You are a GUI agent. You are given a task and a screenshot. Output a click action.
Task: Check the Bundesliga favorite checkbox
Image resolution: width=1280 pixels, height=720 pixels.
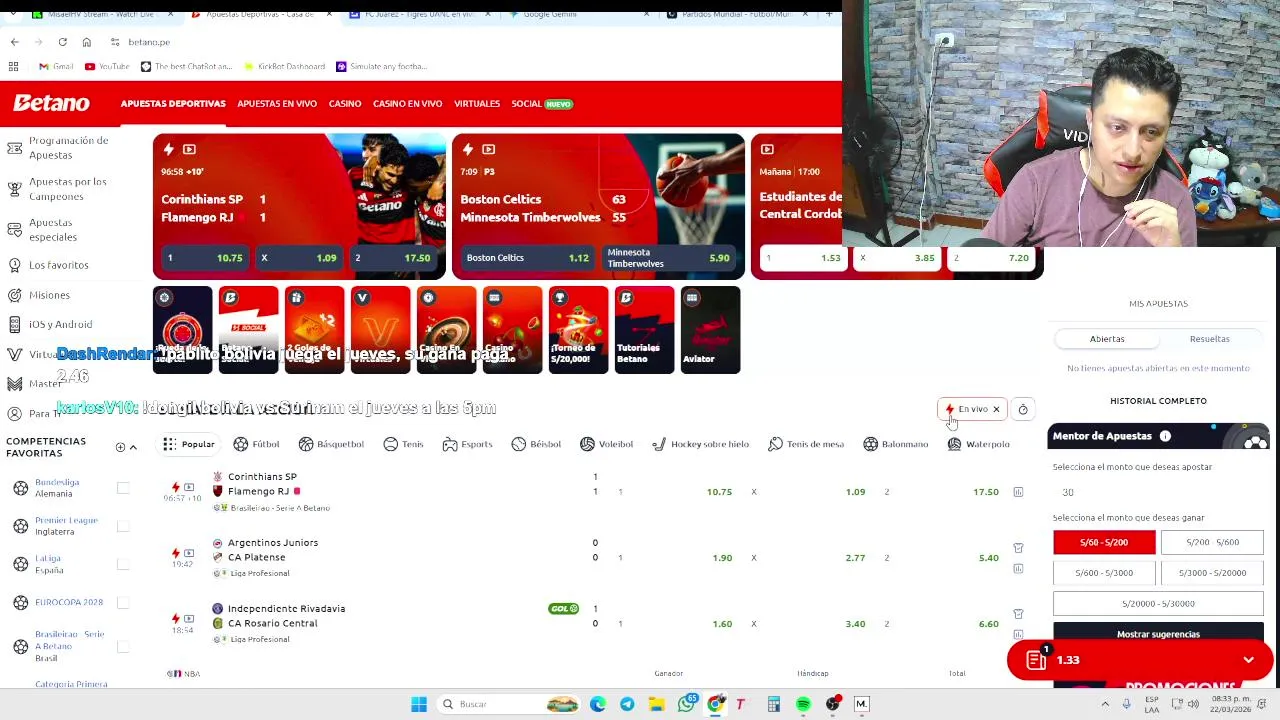coord(123,488)
